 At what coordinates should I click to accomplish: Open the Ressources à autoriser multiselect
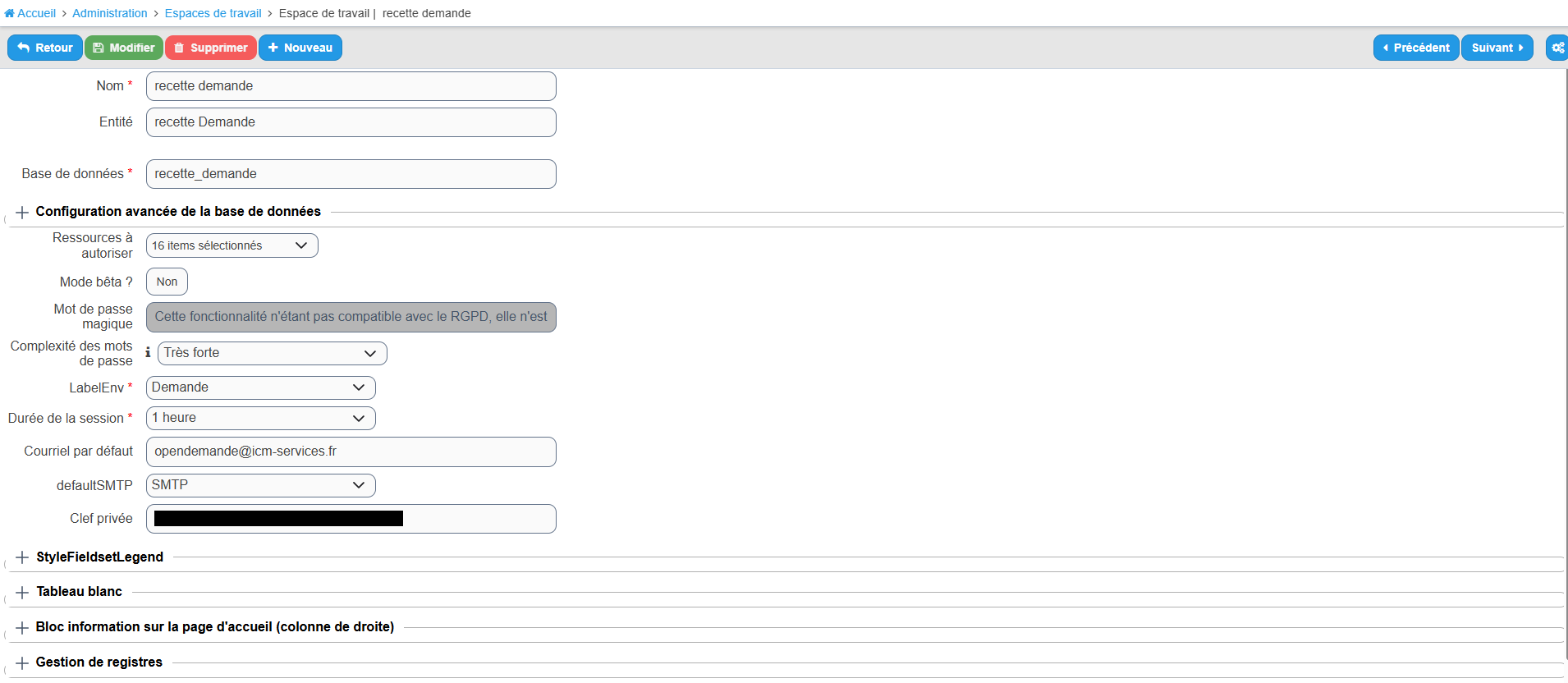[232, 245]
